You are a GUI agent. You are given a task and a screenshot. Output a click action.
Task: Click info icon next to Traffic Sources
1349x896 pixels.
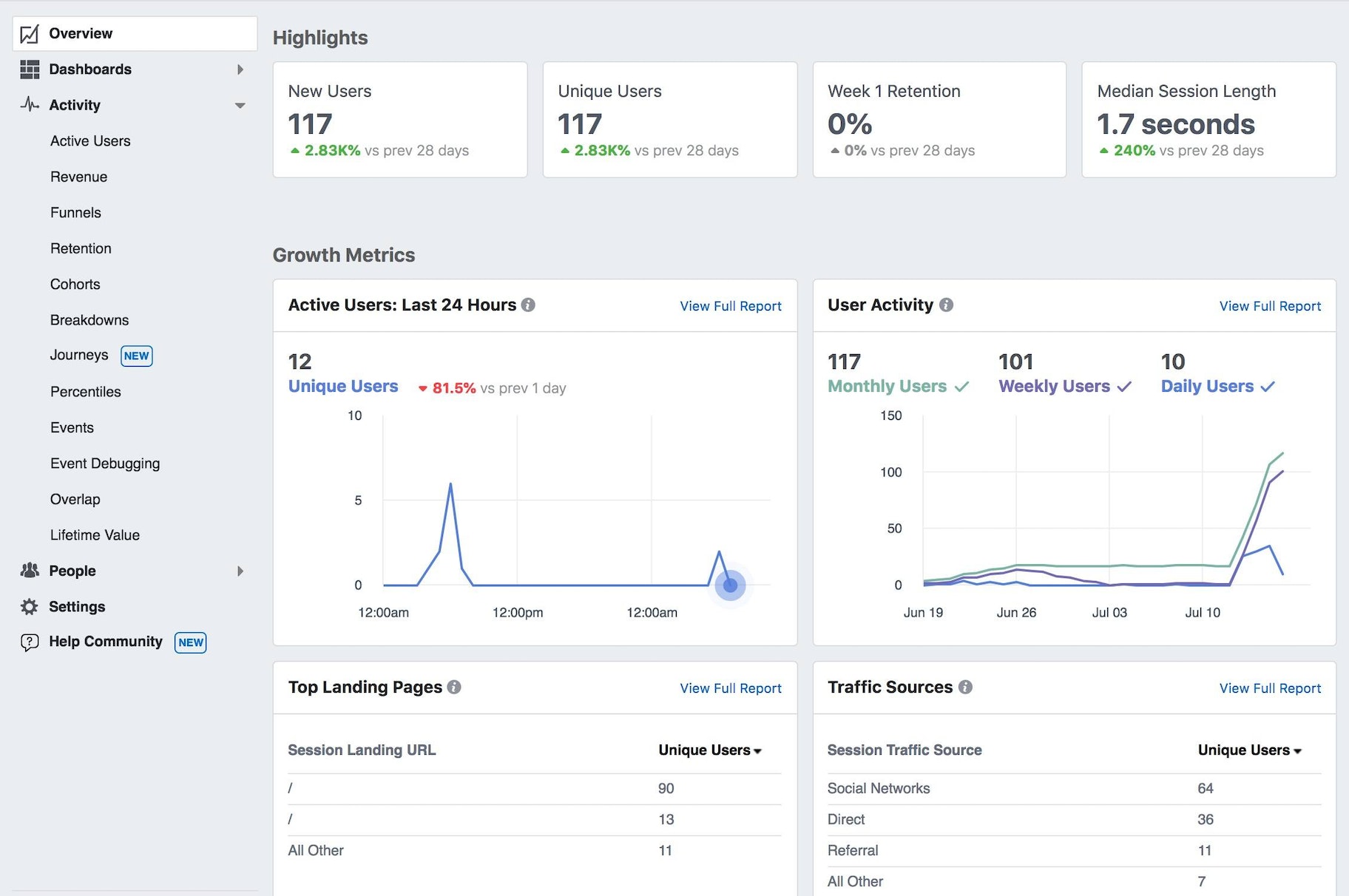[x=965, y=687]
